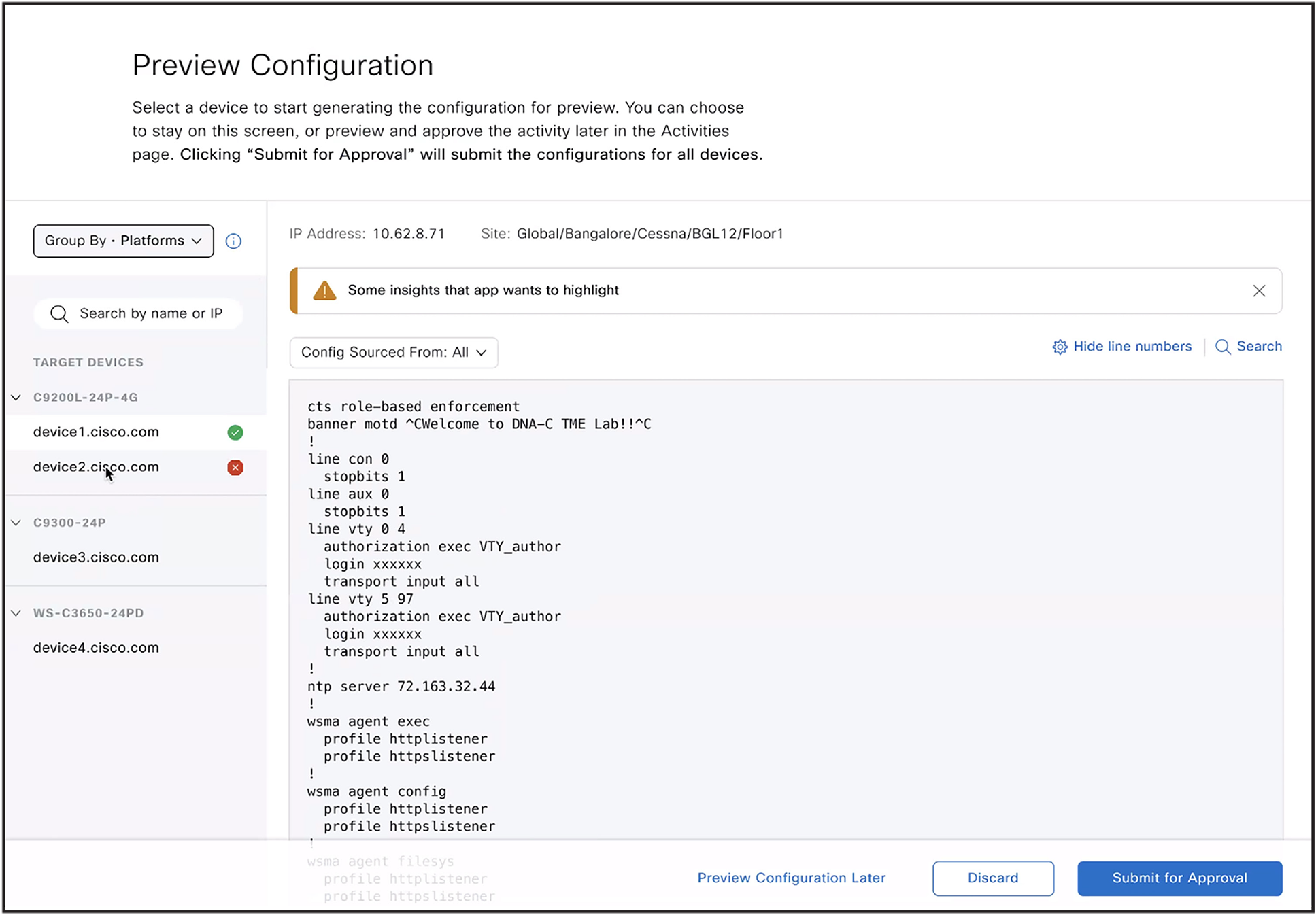
Task: Click Preview Configuration Later link
Action: (x=792, y=878)
